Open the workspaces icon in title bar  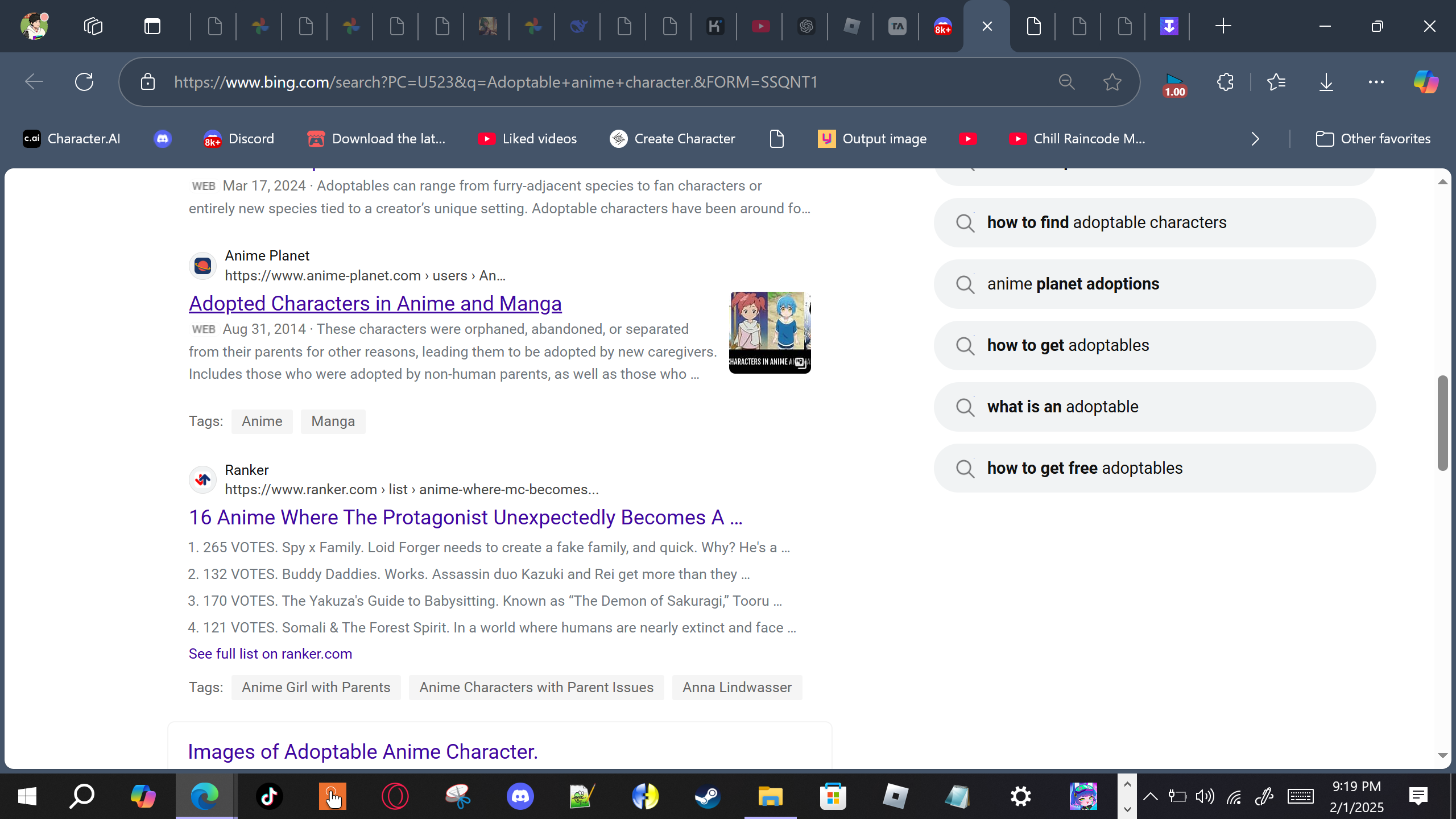pos(93,26)
